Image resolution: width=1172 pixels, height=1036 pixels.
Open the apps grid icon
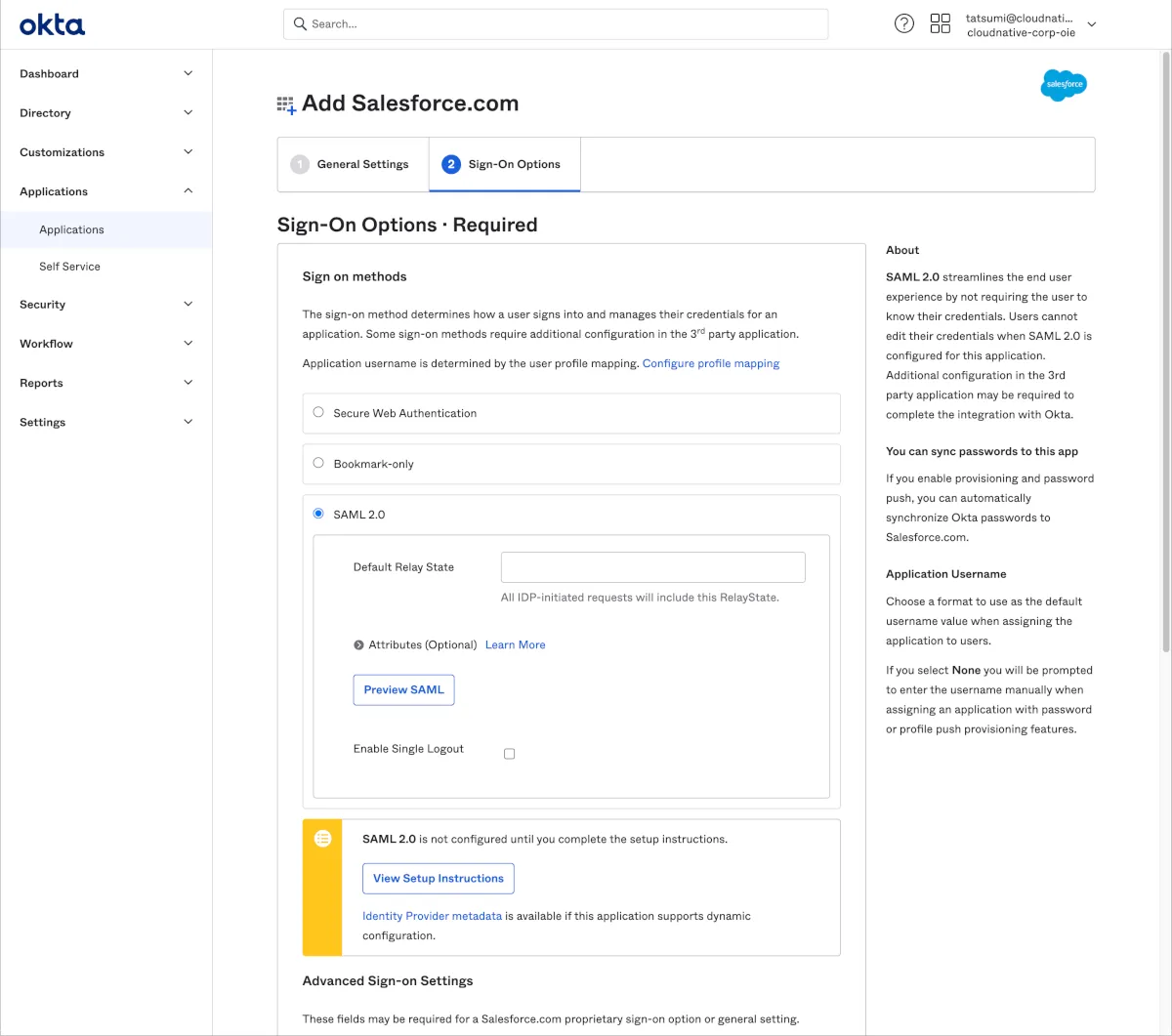click(x=940, y=24)
